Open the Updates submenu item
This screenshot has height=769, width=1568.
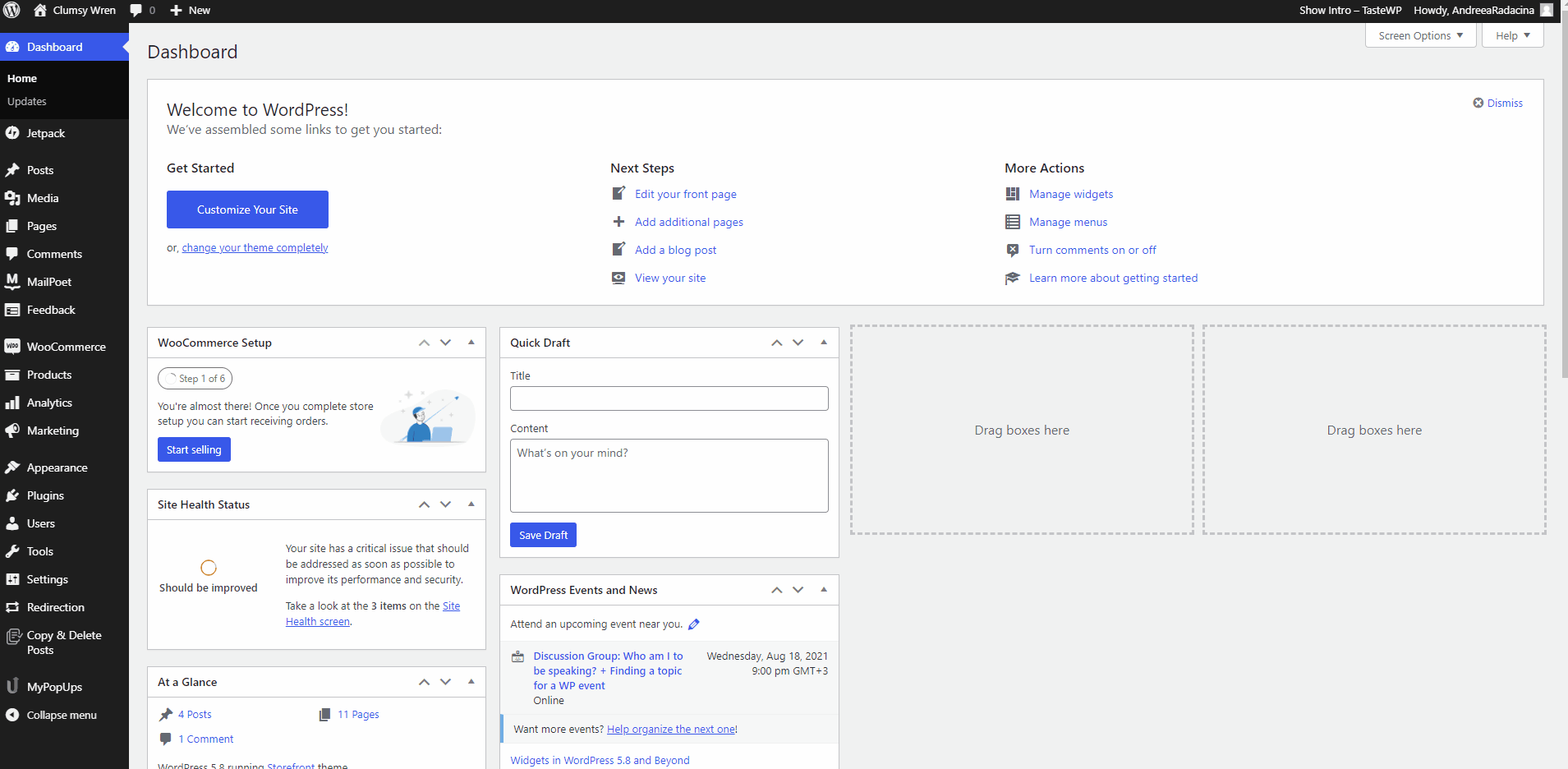point(27,102)
